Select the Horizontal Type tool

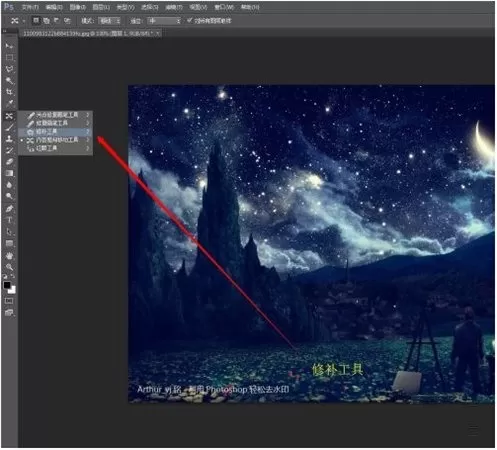coord(9,220)
